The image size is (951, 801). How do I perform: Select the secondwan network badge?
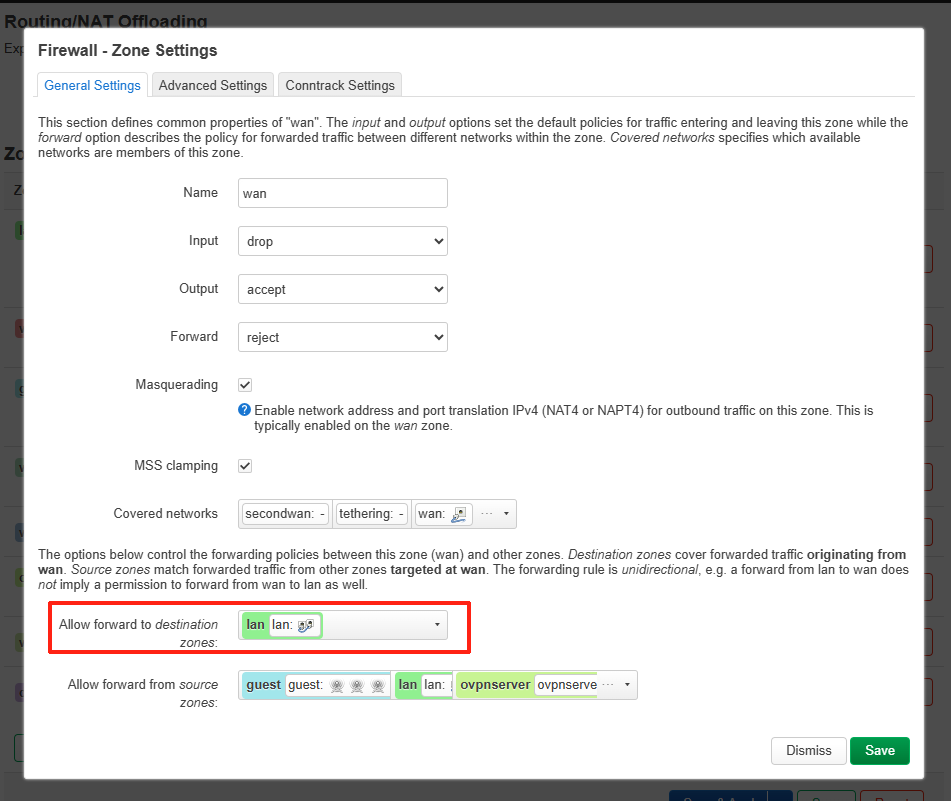pos(285,514)
